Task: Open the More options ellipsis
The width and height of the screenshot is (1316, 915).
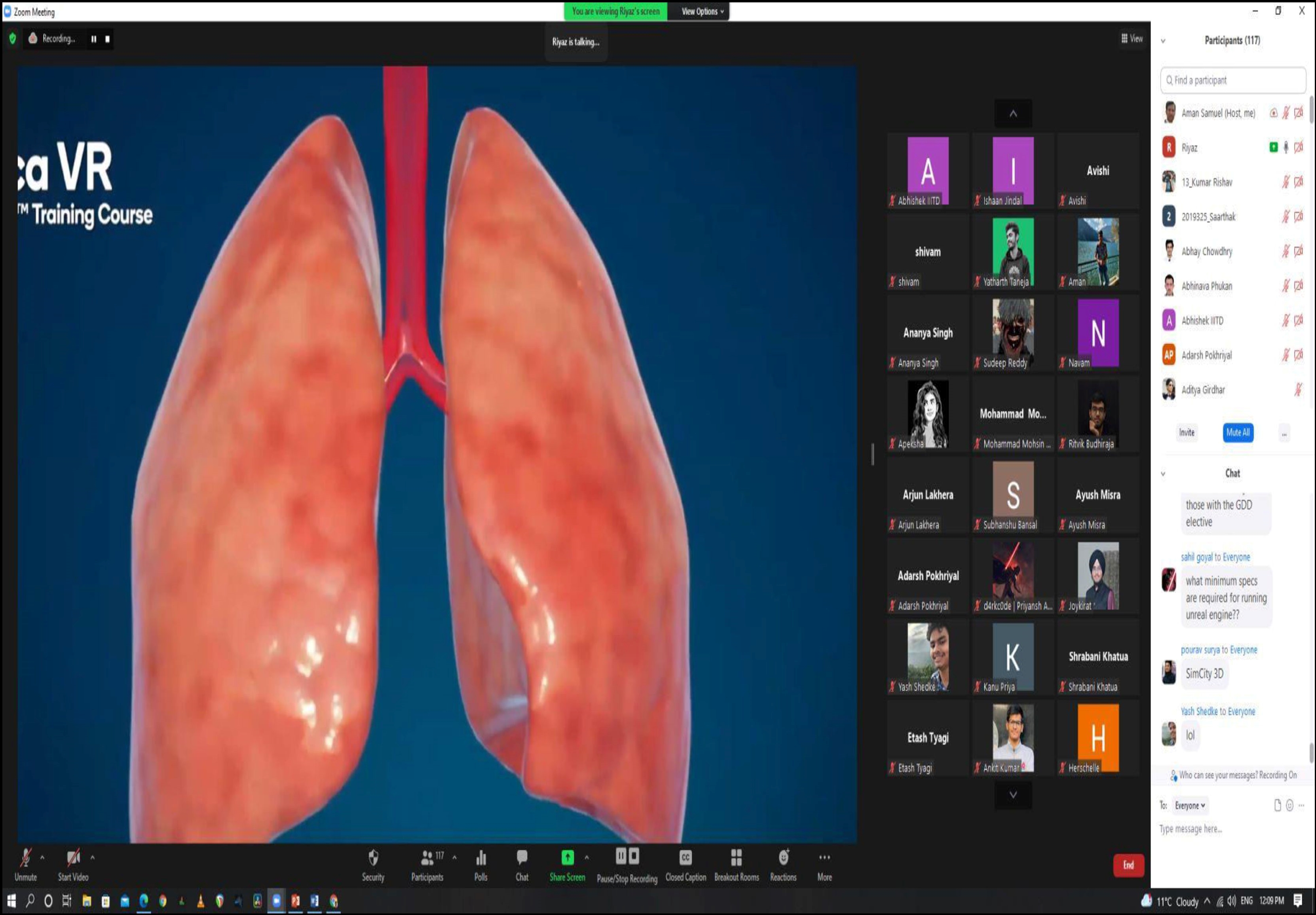Action: click(824, 857)
